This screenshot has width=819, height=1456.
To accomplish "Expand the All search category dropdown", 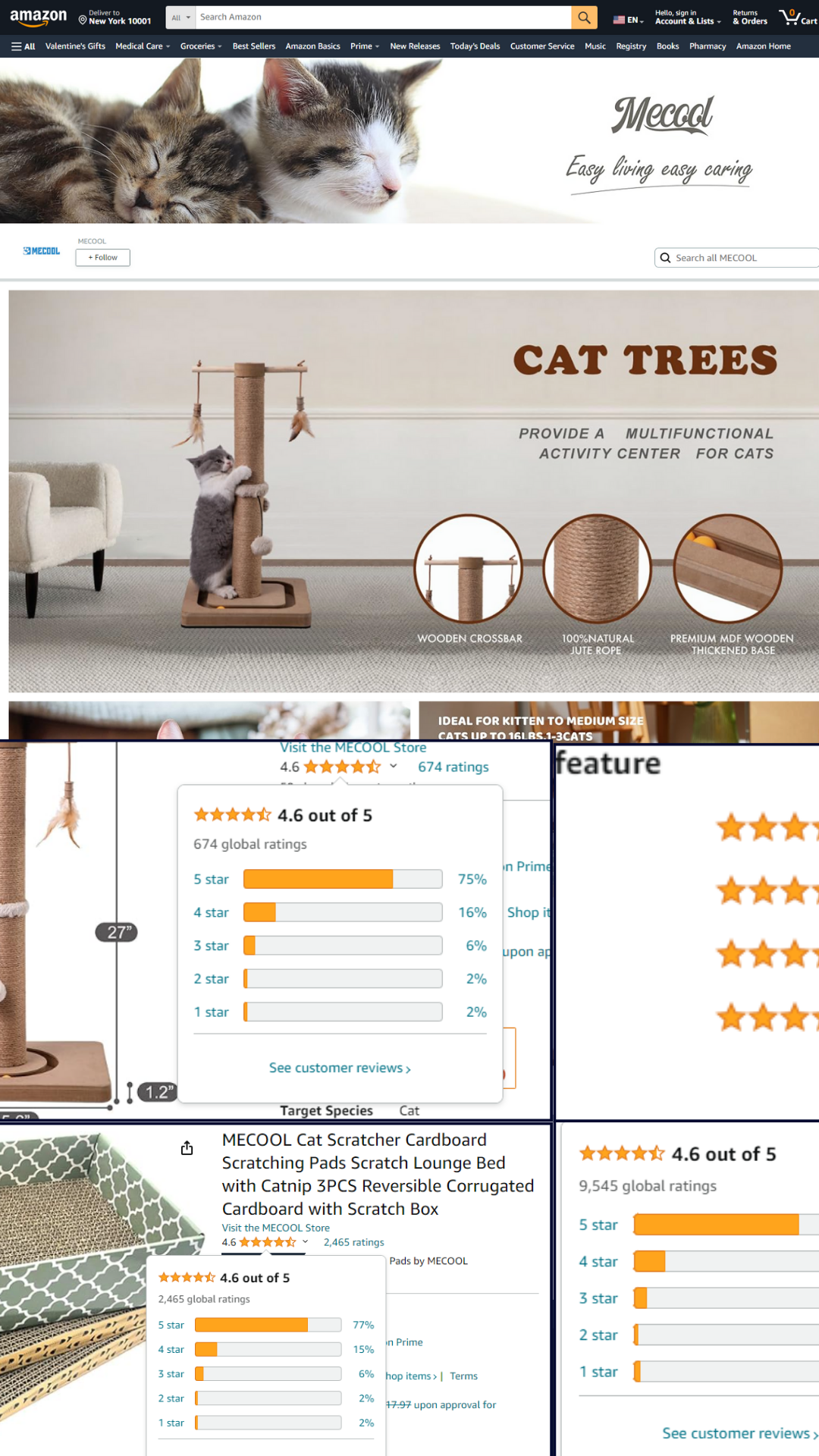I will [180, 17].
